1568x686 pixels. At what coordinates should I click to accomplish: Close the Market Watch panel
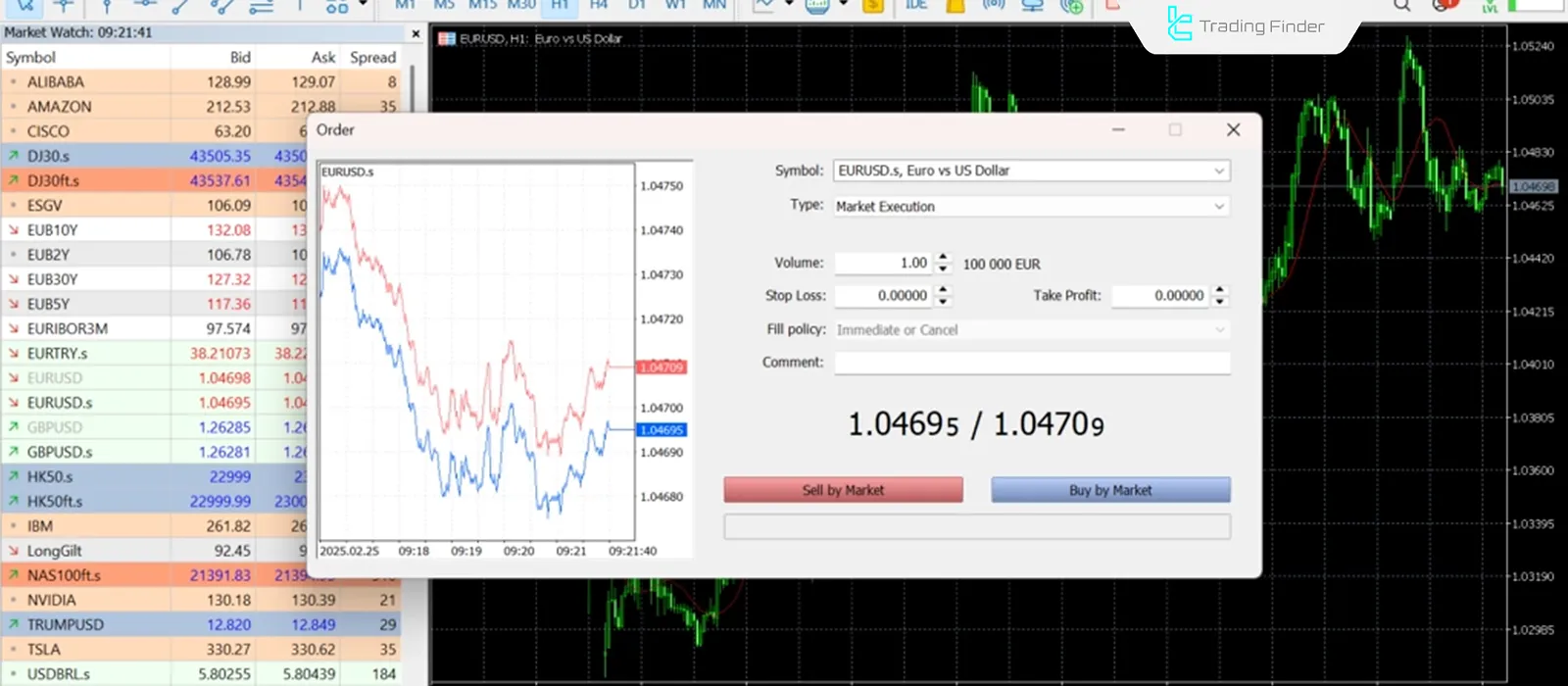coord(416,33)
